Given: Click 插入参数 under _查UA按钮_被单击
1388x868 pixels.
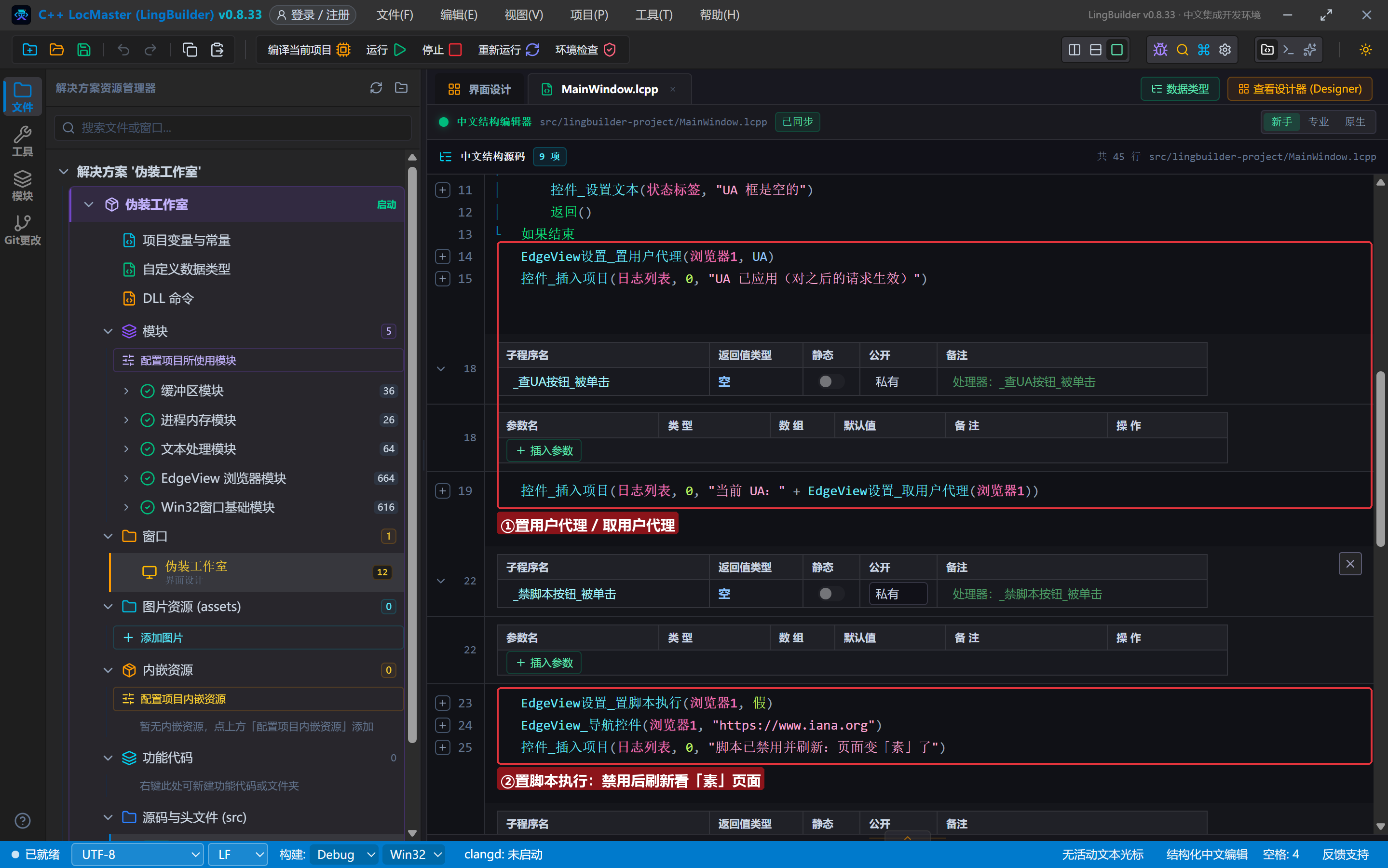Looking at the screenshot, I should click(544, 451).
